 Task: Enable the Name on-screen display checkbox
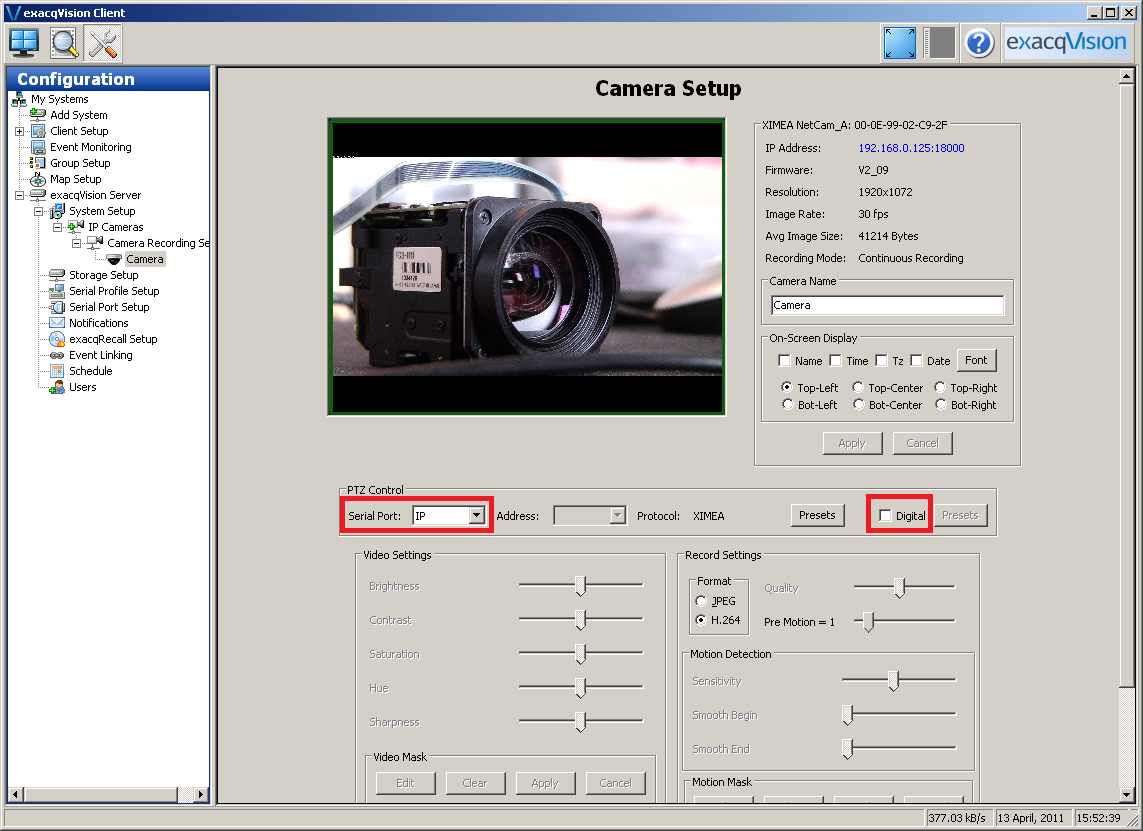784,360
